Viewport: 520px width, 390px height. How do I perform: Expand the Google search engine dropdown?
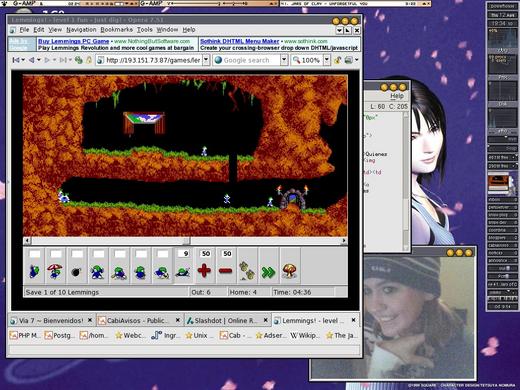[284, 60]
